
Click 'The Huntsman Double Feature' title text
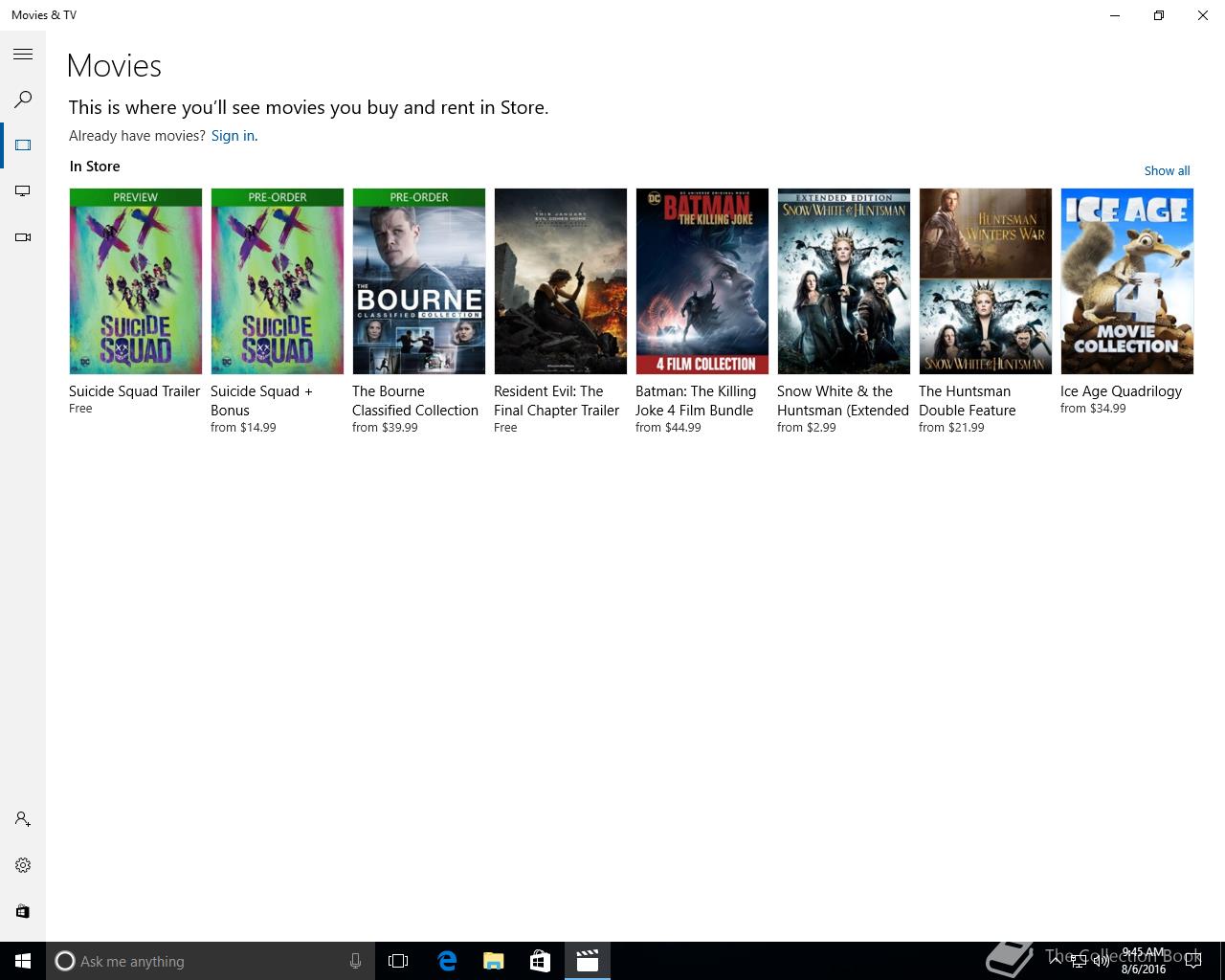click(x=968, y=401)
